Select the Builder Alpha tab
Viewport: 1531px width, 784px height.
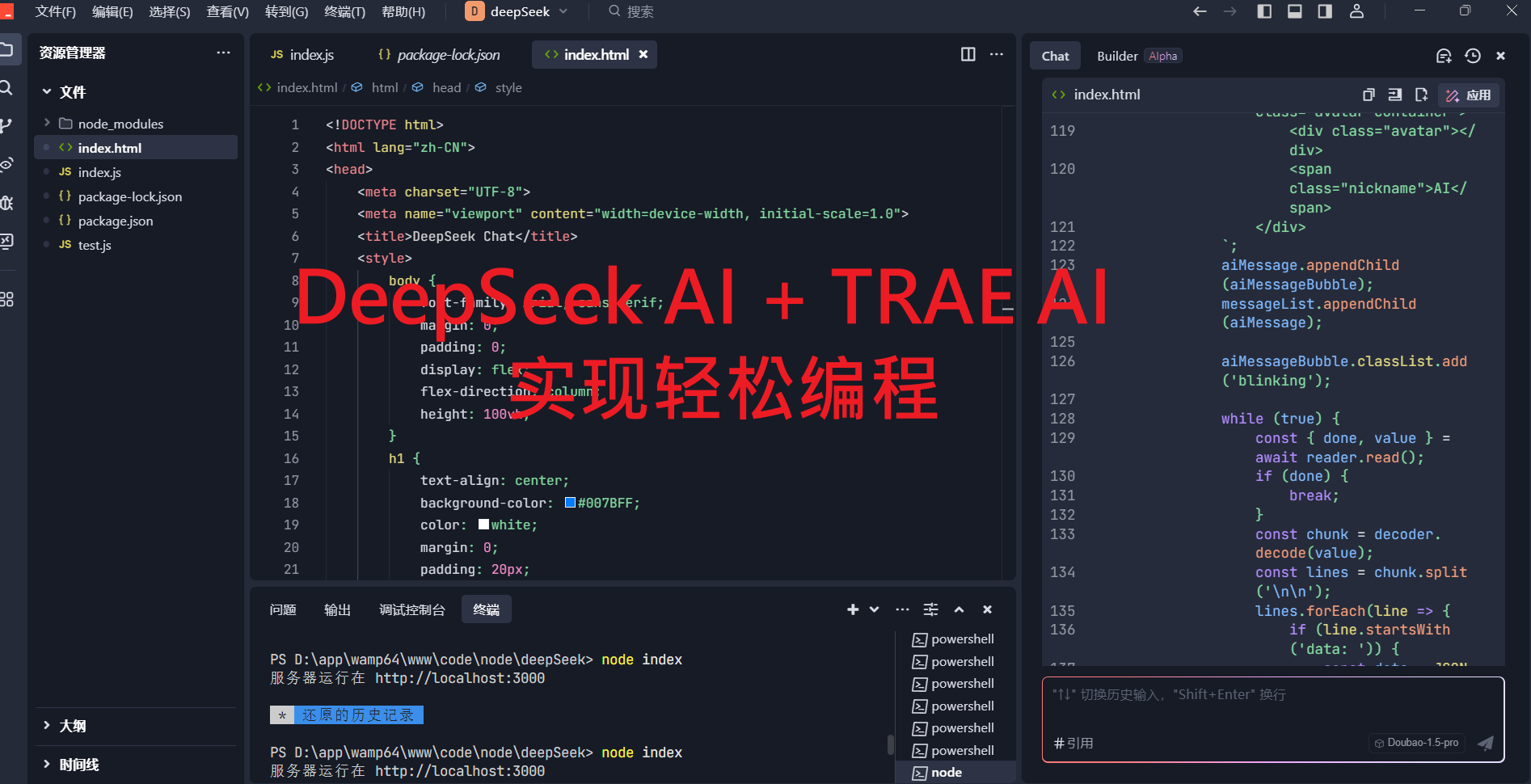click(1139, 56)
